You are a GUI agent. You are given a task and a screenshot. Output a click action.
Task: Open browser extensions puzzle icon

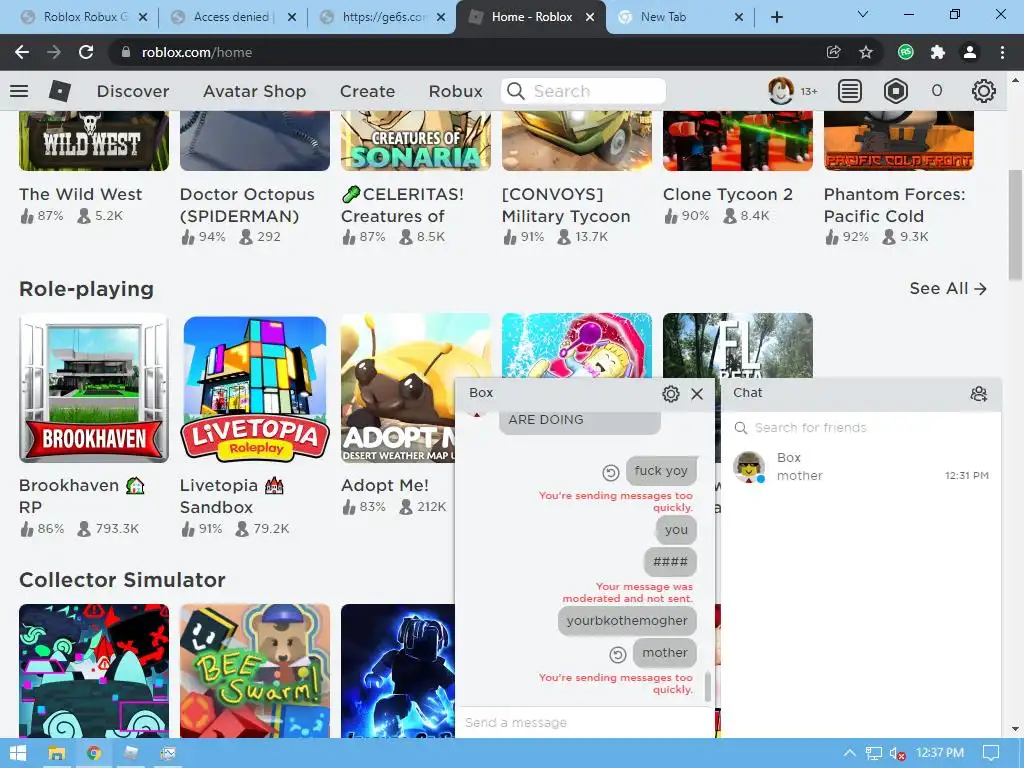pyautogui.click(x=938, y=52)
